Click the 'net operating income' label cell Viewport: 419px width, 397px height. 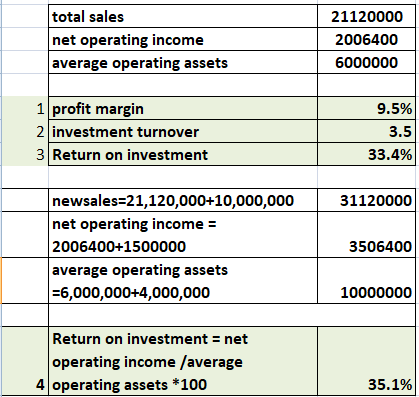183,39
